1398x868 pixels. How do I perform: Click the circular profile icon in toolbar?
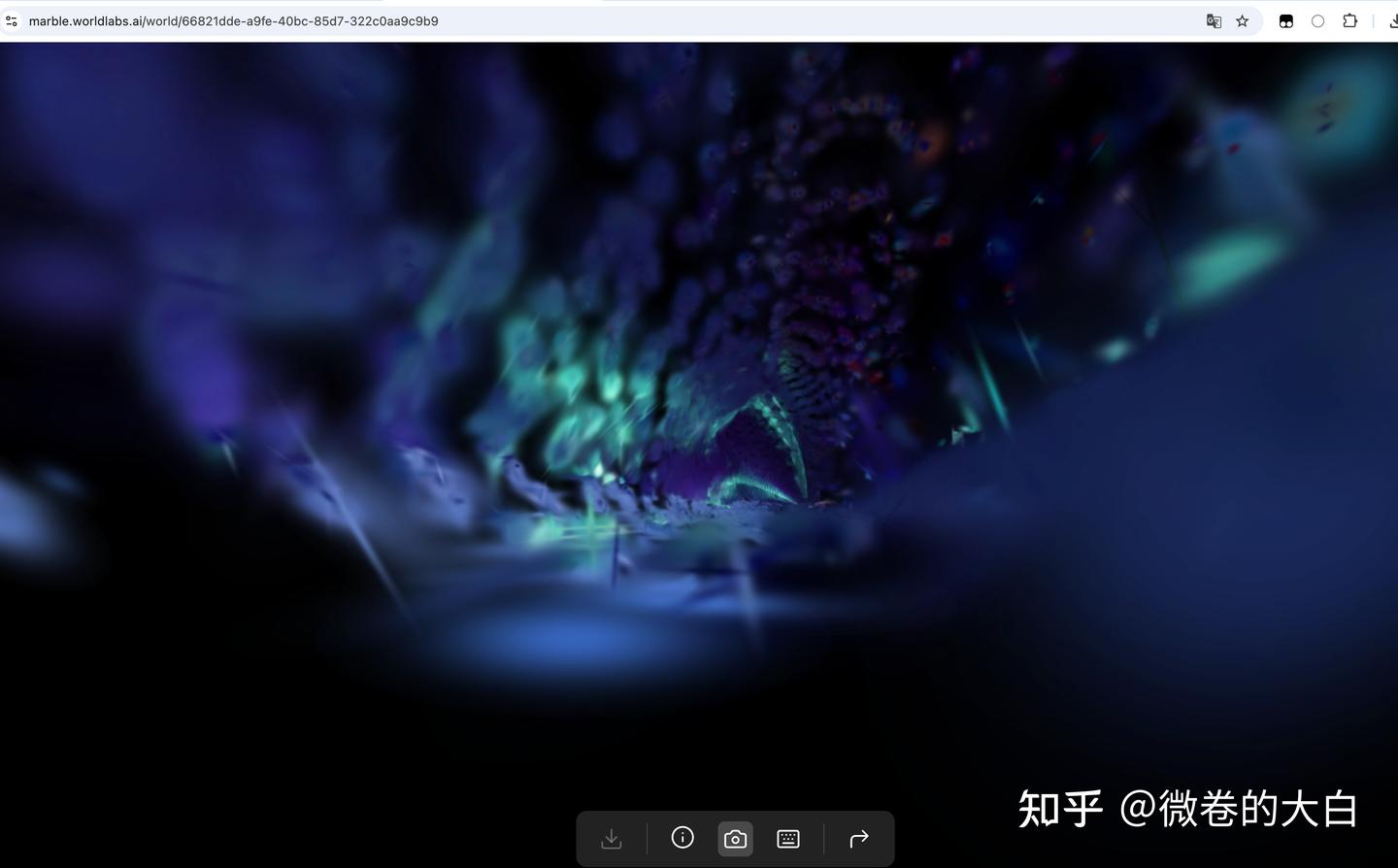click(x=1317, y=20)
